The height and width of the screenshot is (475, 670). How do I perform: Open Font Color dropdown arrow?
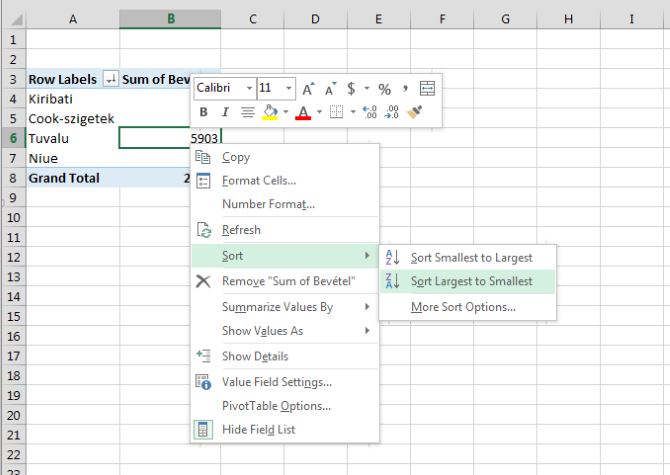319,112
